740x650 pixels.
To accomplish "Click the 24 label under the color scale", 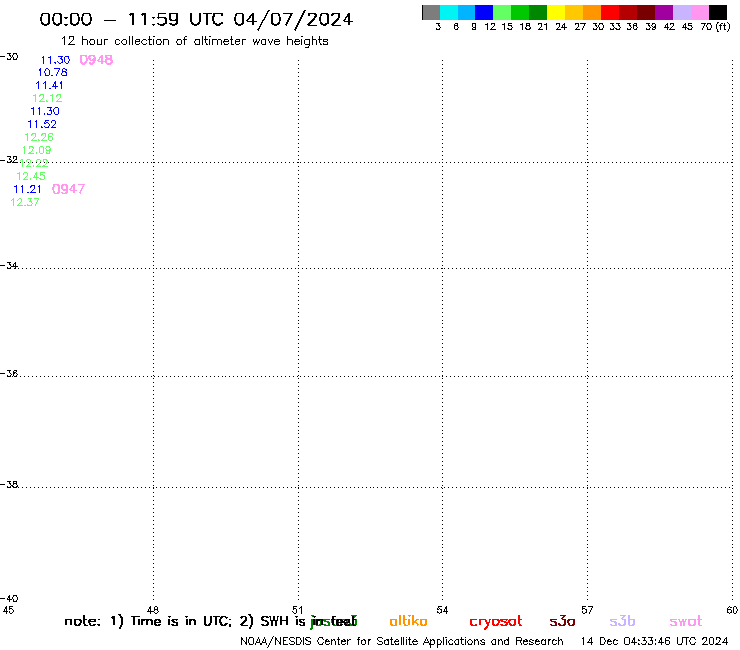I will (561, 27).
